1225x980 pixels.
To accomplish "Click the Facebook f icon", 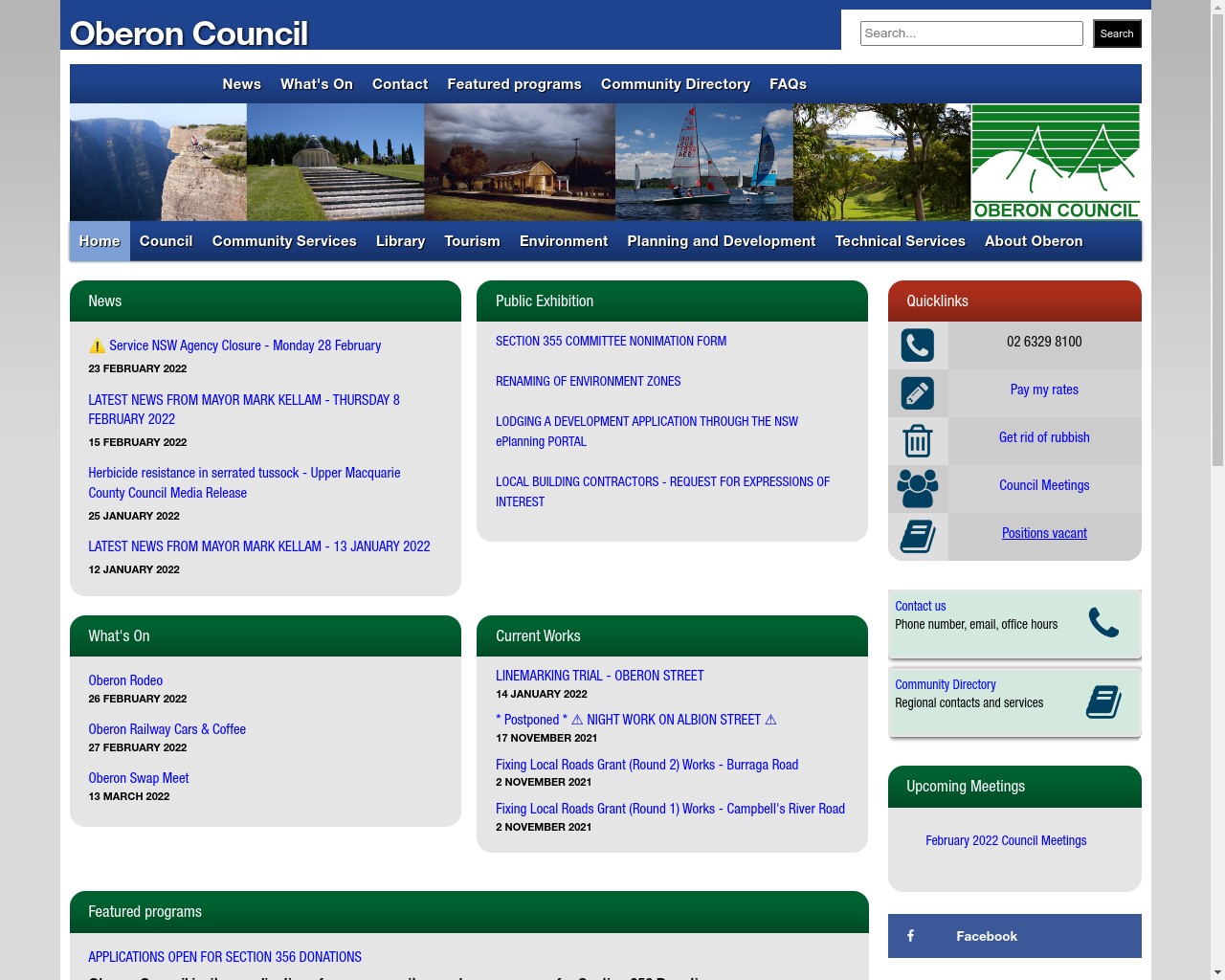I will coord(910,936).
